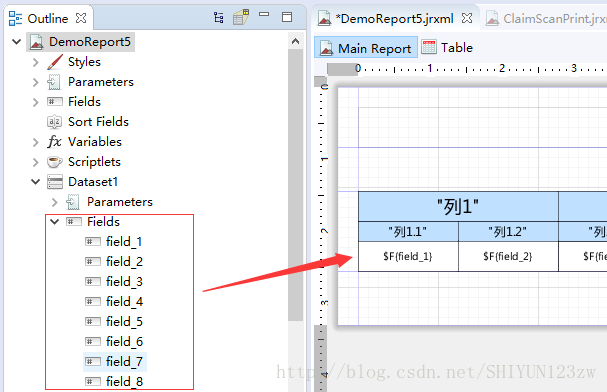607x392 pixels.
Task: Collapse the Fields node under Dataset1
Action: 55,222
